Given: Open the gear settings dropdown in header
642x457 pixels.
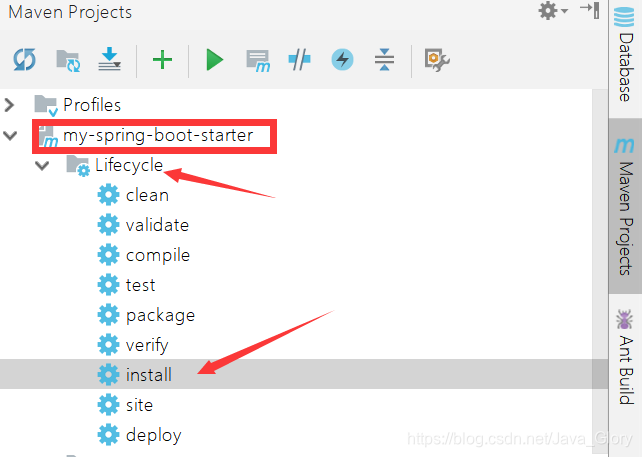Looking at the screenshot, I should pos(553,11).
